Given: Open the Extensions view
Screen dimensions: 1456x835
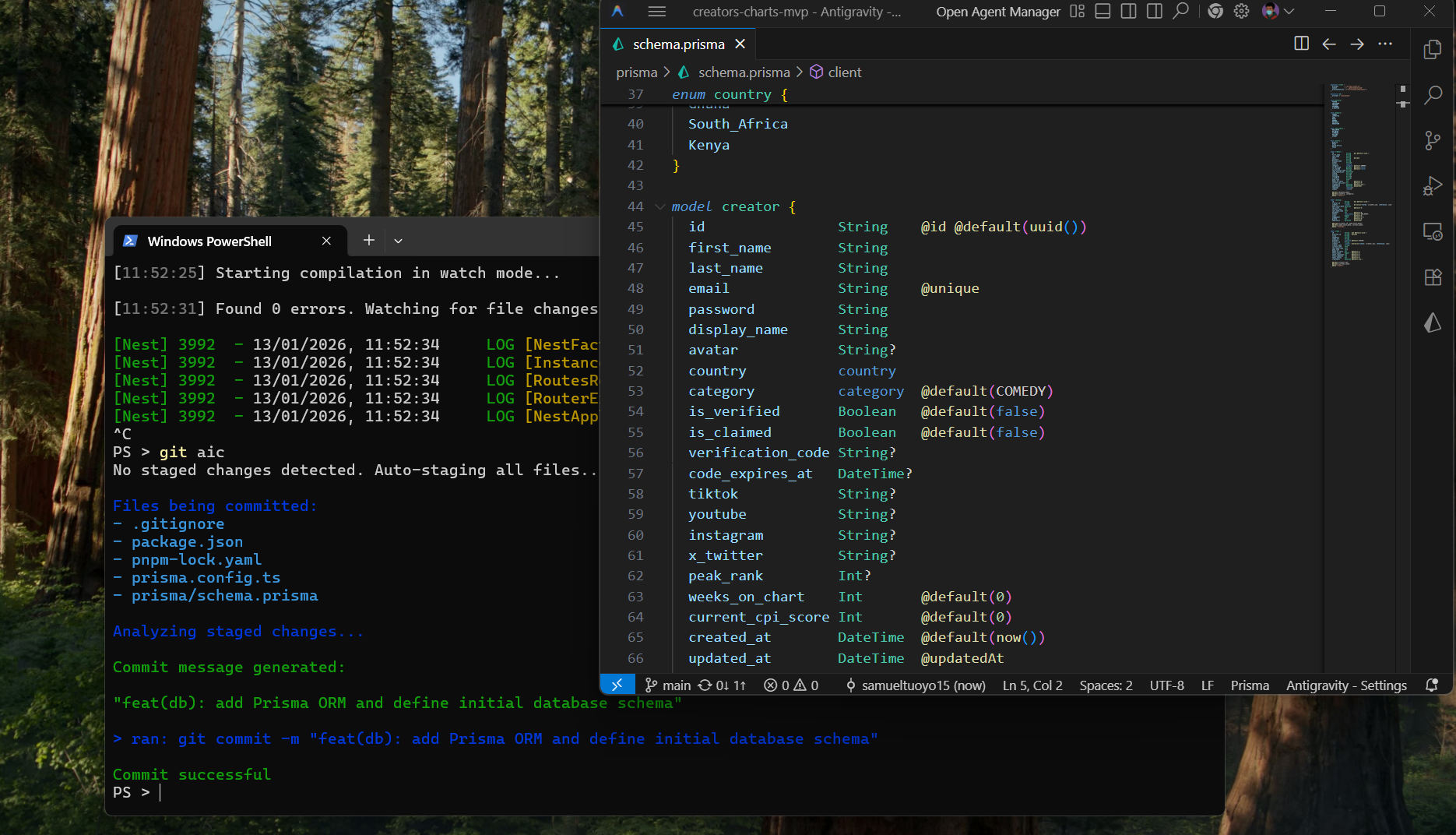Looking at the screenshot, I should coord(1433,277).
